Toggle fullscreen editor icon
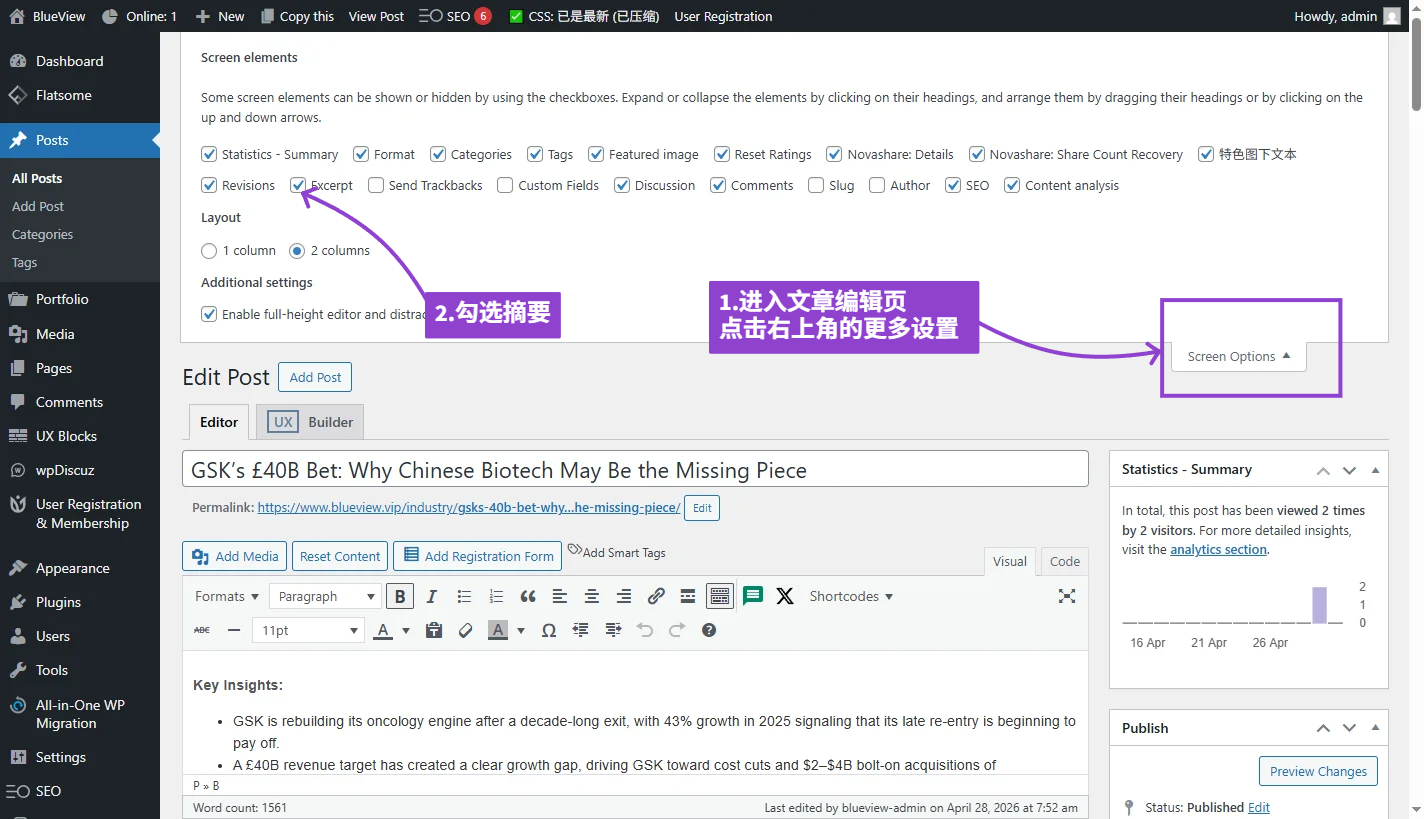The width and height of the screenshot is (1424, 819). click(1067, 596)
